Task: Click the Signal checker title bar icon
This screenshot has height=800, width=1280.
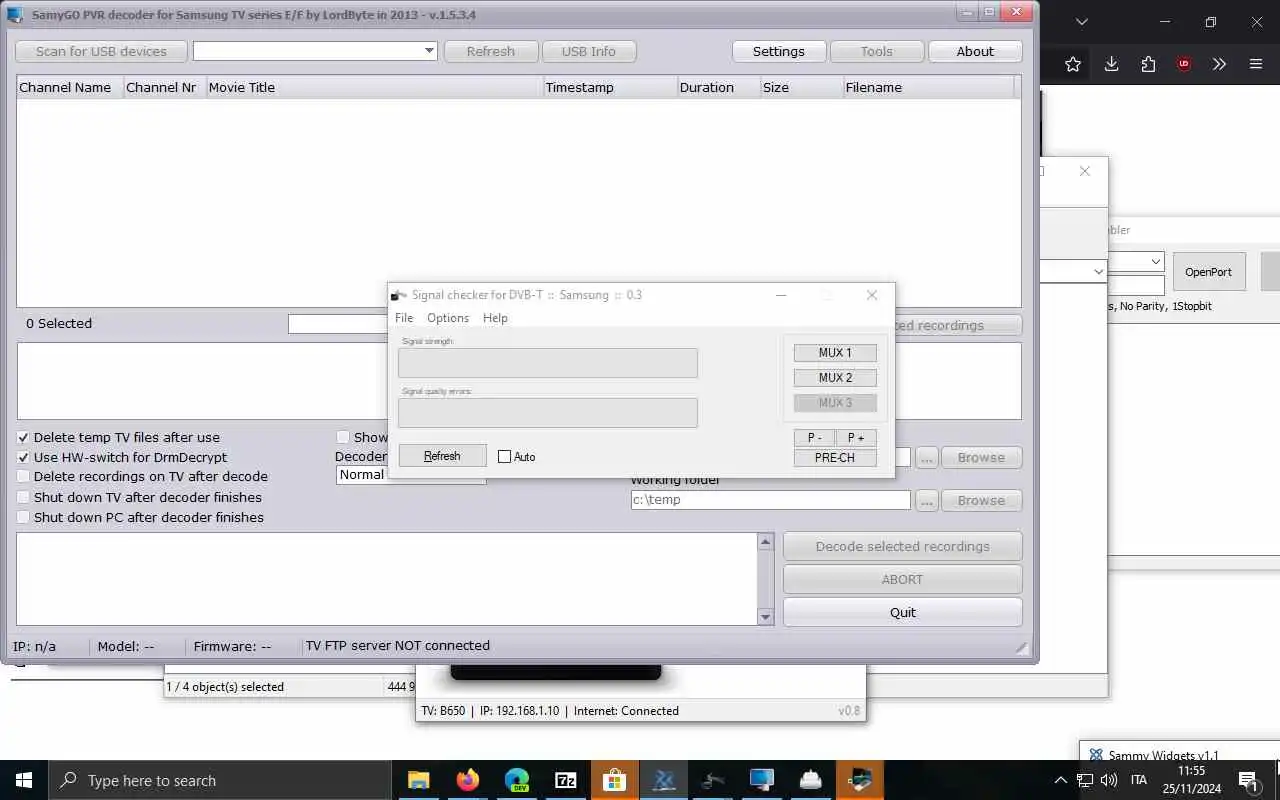Action: 399,295
